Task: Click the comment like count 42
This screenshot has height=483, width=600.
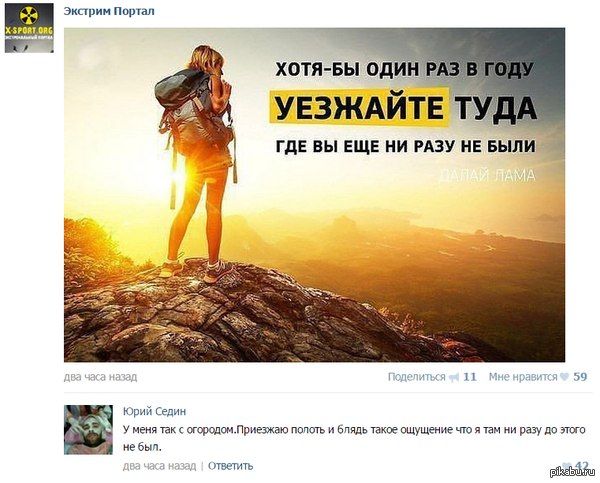Action: pyautogui.click(x=582, y=465)
